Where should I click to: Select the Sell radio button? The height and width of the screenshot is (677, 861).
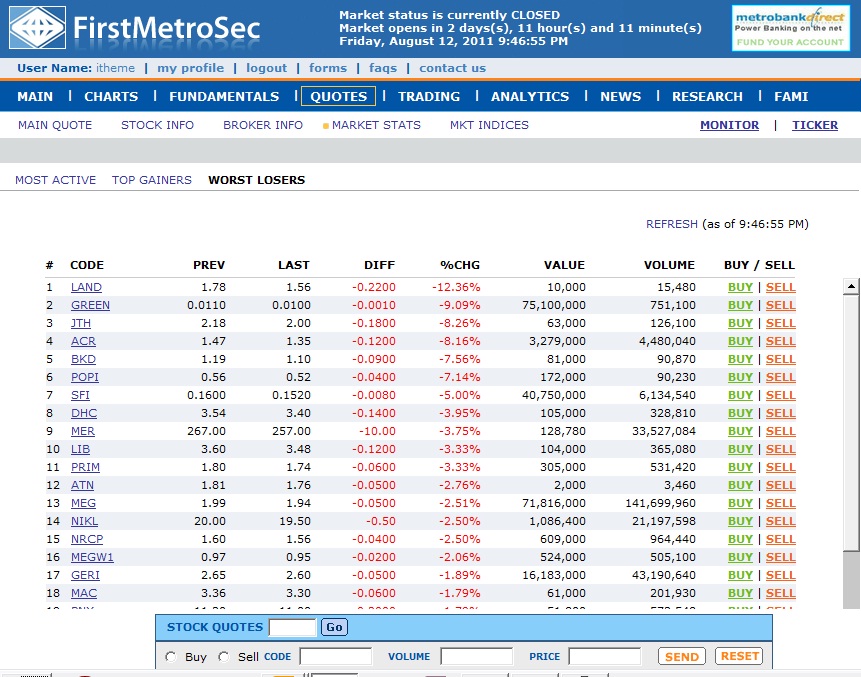click(x=223, y=657)
